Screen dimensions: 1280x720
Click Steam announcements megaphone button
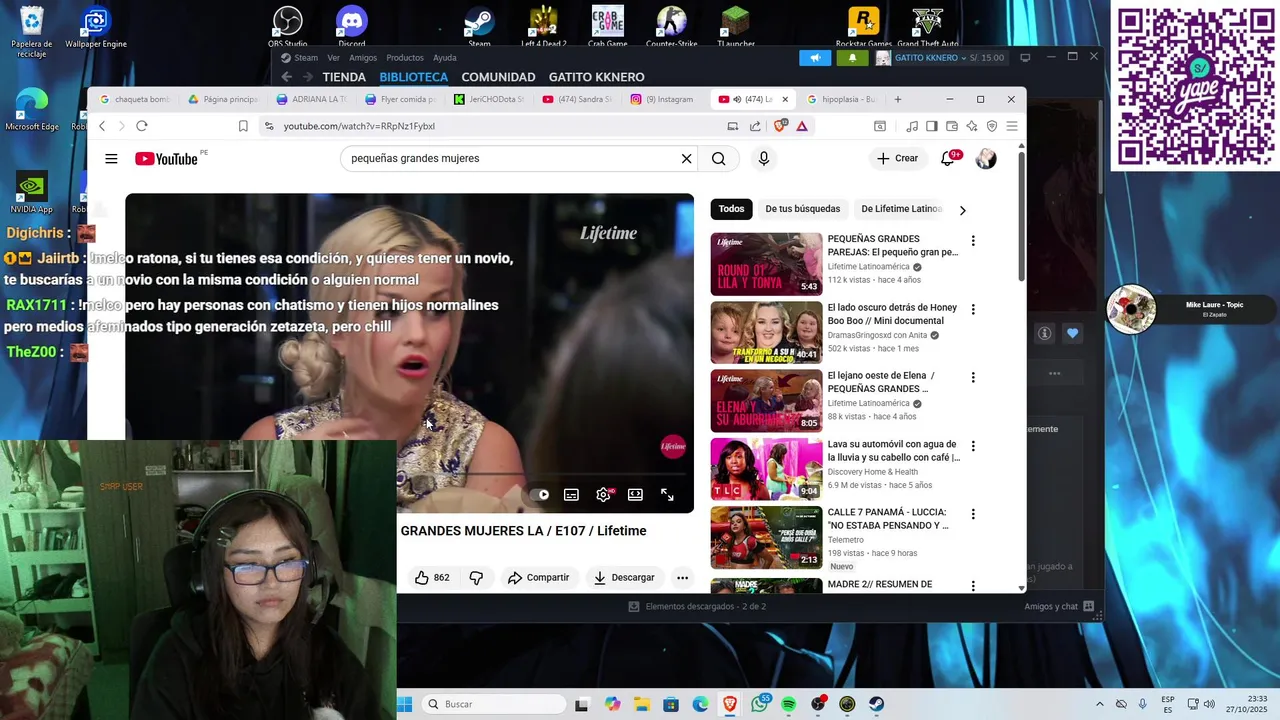(815, 58)
